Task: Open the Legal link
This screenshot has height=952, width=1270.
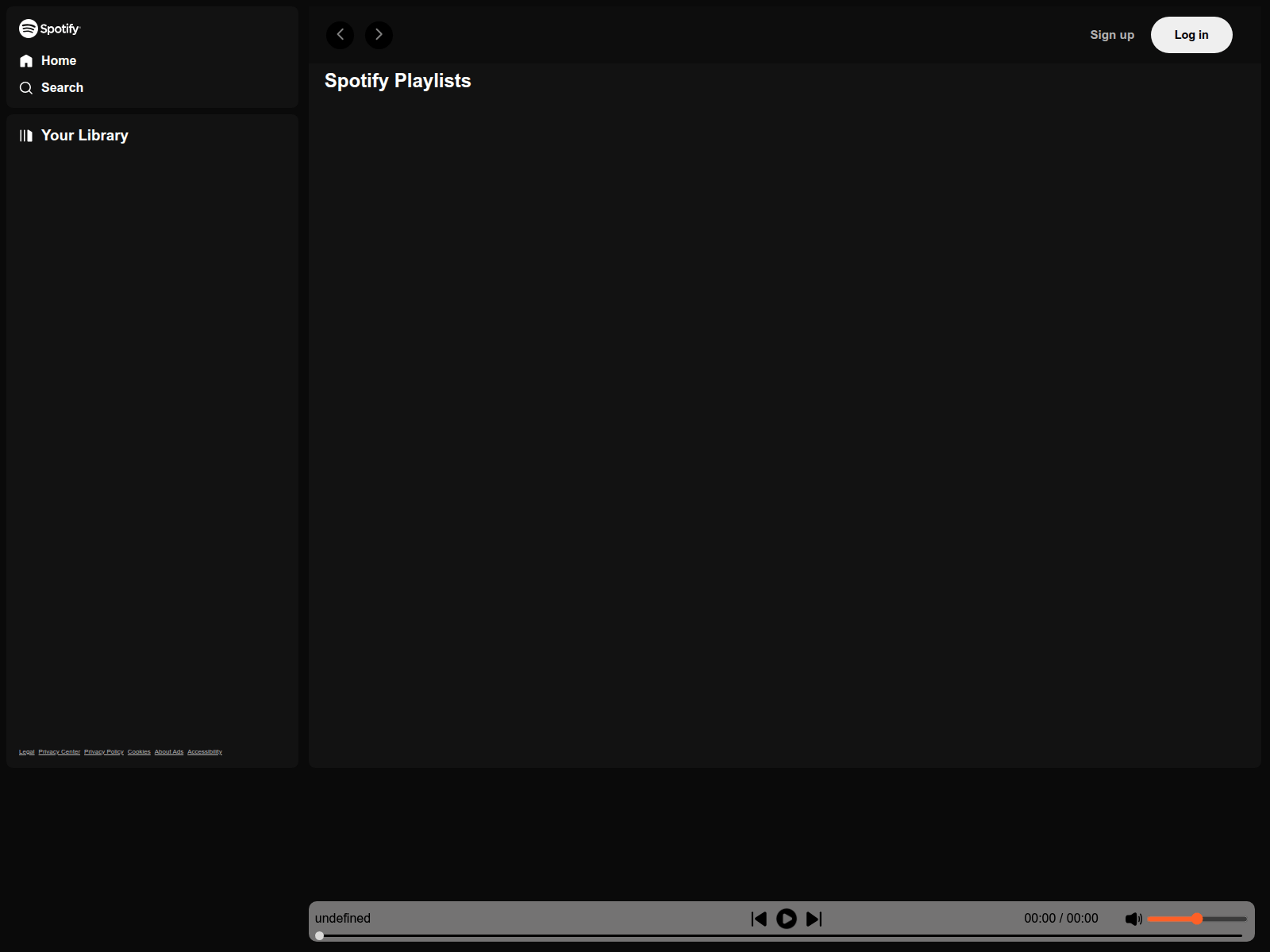Action: [x=27, y=752]
